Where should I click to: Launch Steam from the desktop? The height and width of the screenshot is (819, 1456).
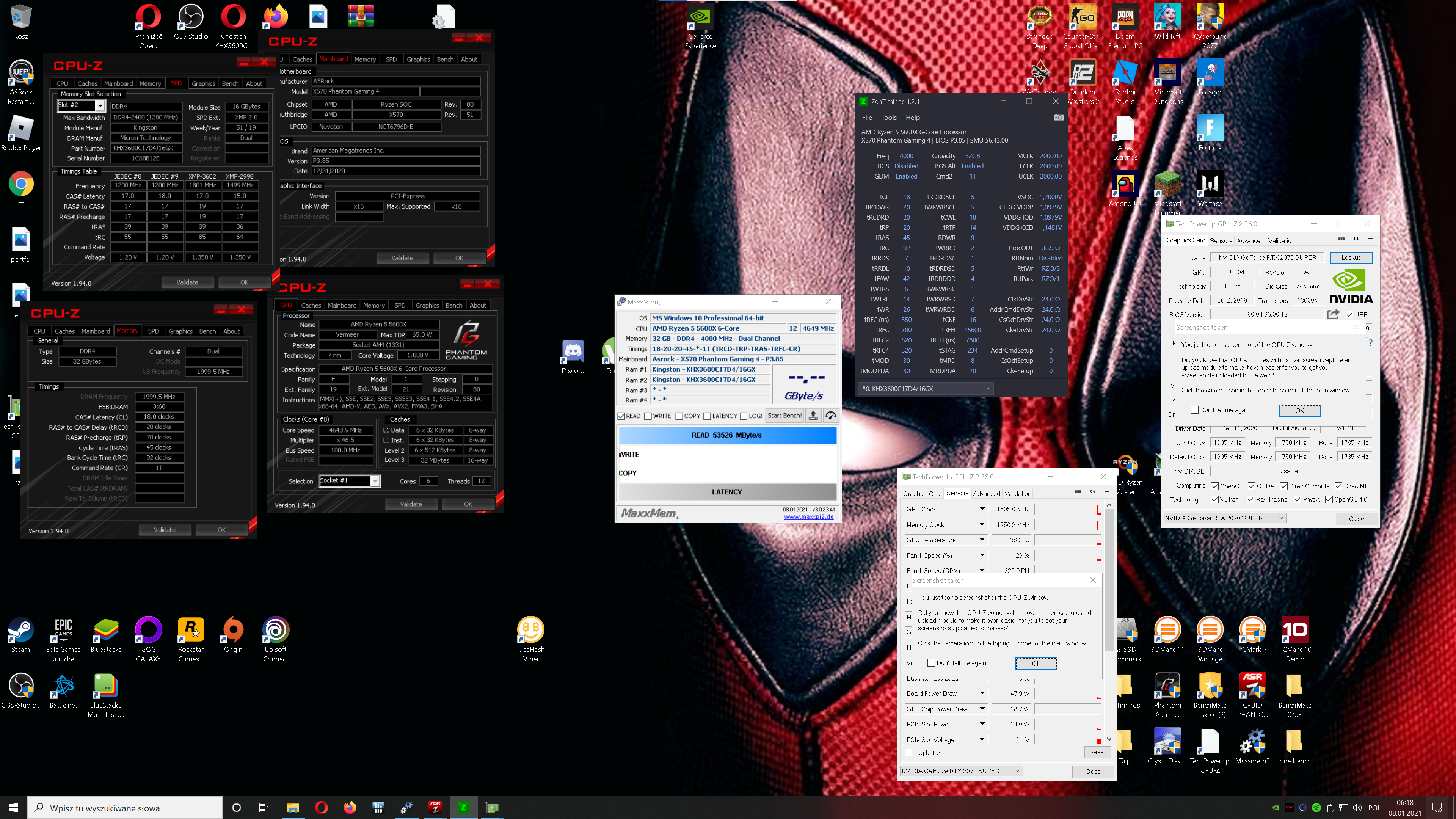pos(21,635)
